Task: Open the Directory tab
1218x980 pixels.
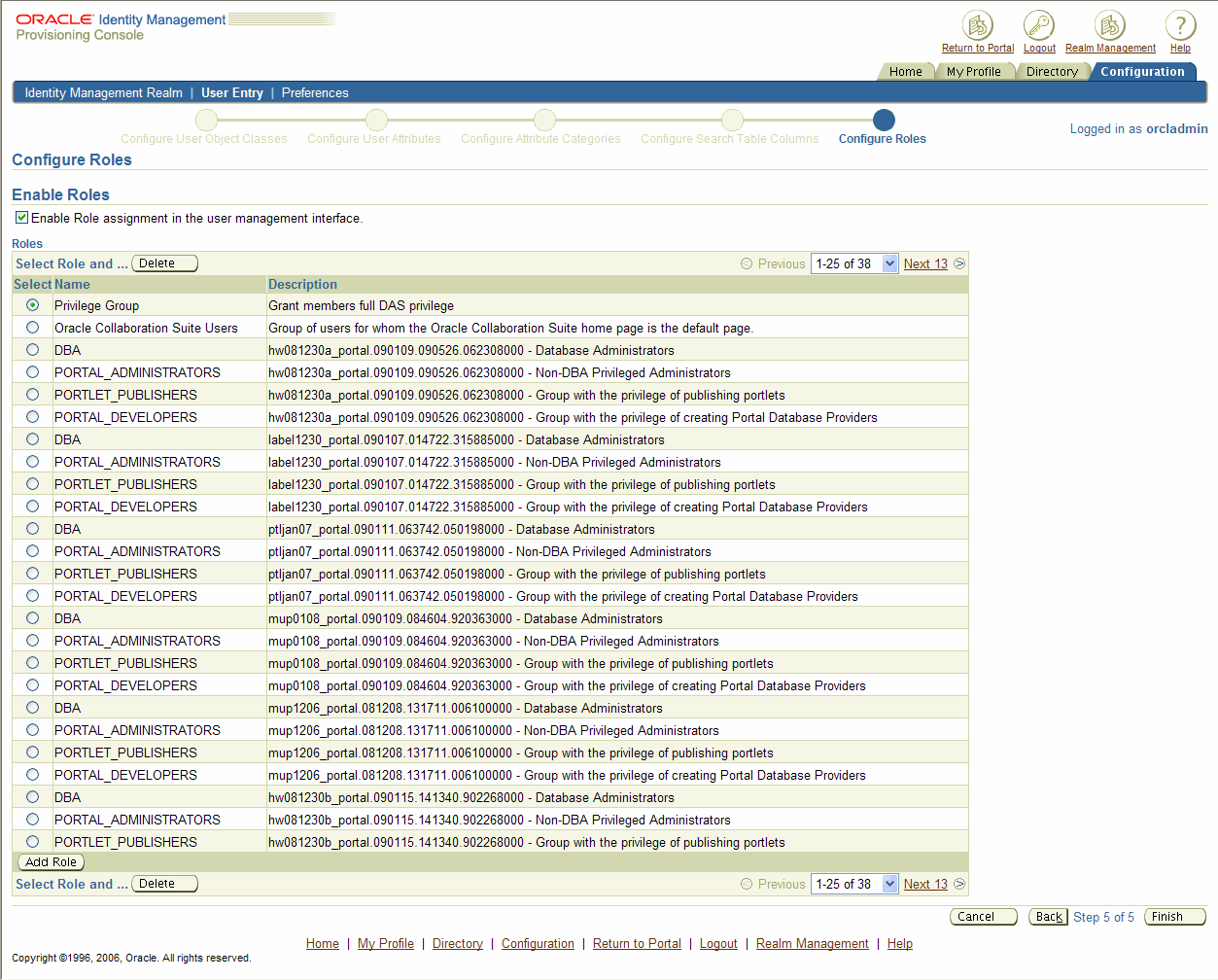Action: pos(1052,72)
